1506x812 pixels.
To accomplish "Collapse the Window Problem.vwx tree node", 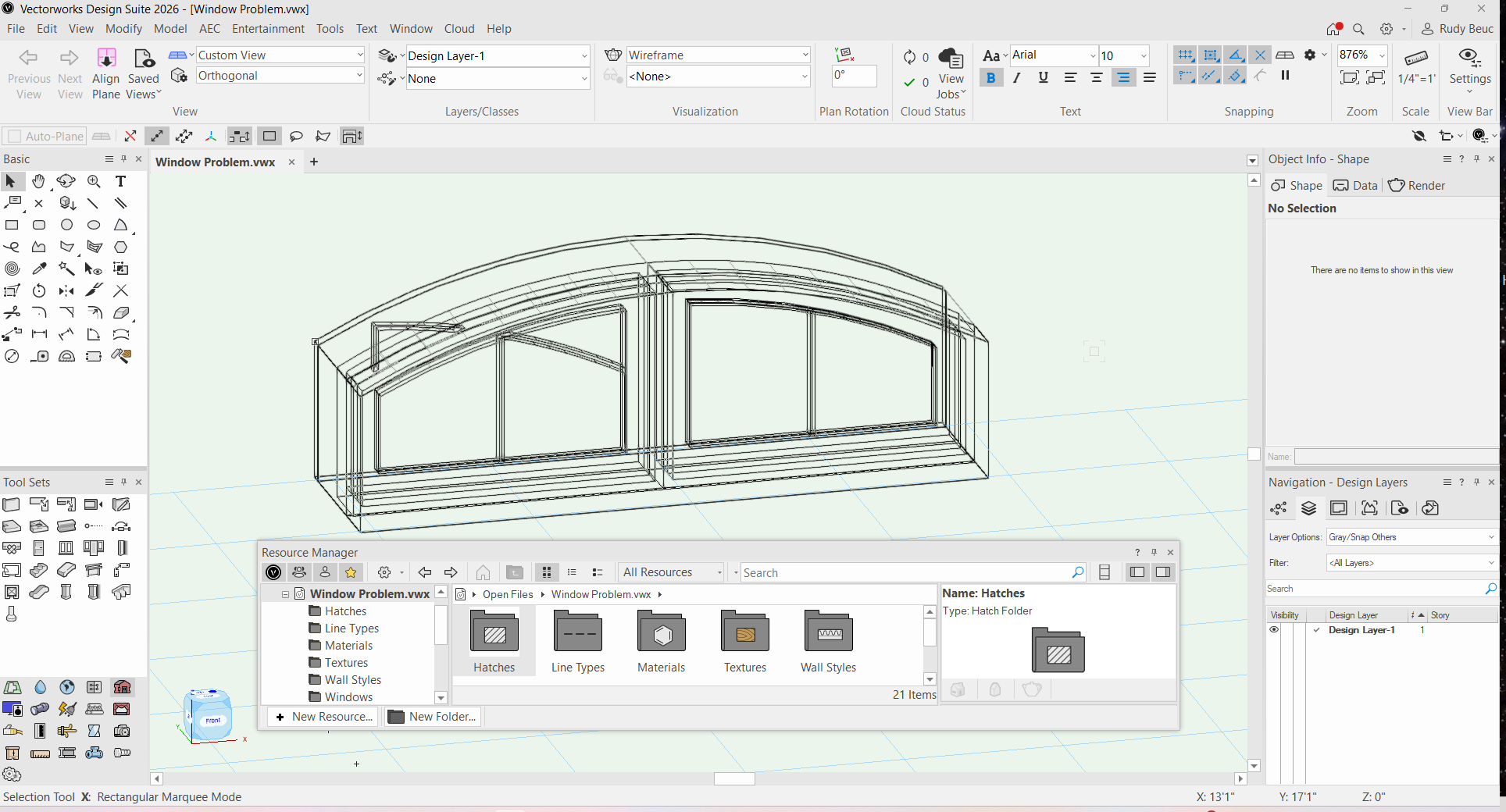I will [x=286, y=594].
